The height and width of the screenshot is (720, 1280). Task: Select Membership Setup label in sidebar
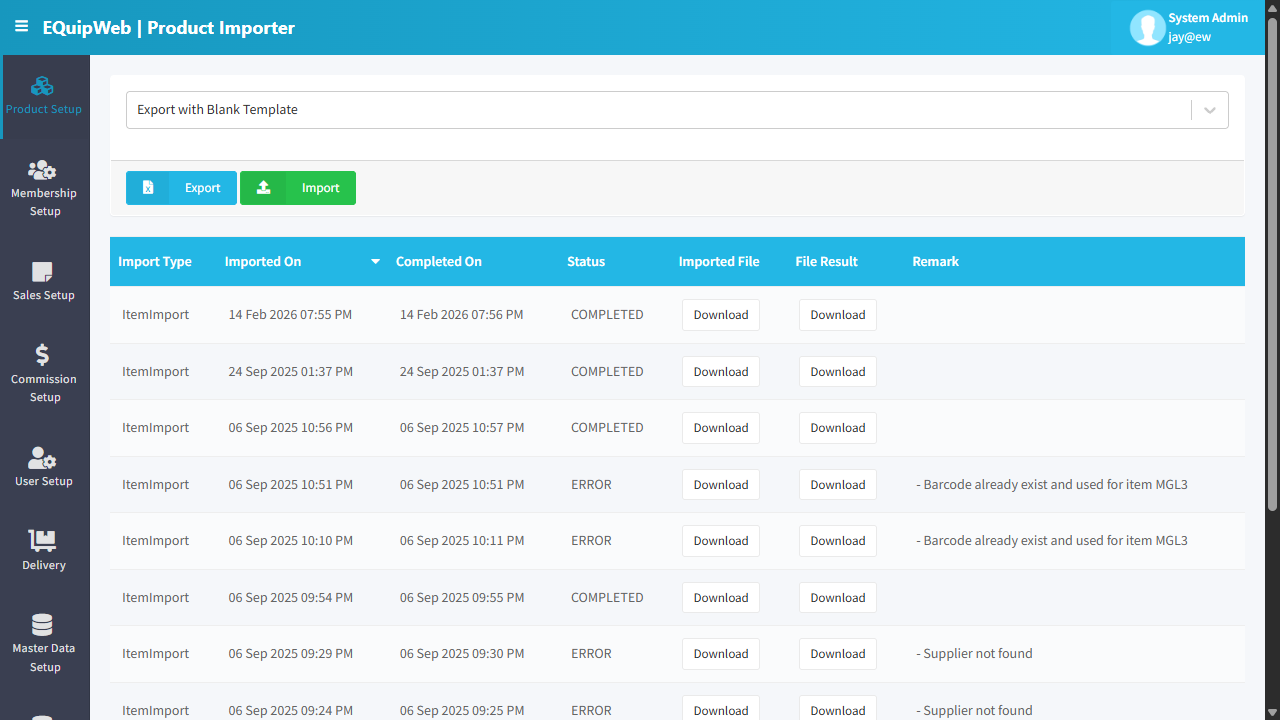pos(44,202)
